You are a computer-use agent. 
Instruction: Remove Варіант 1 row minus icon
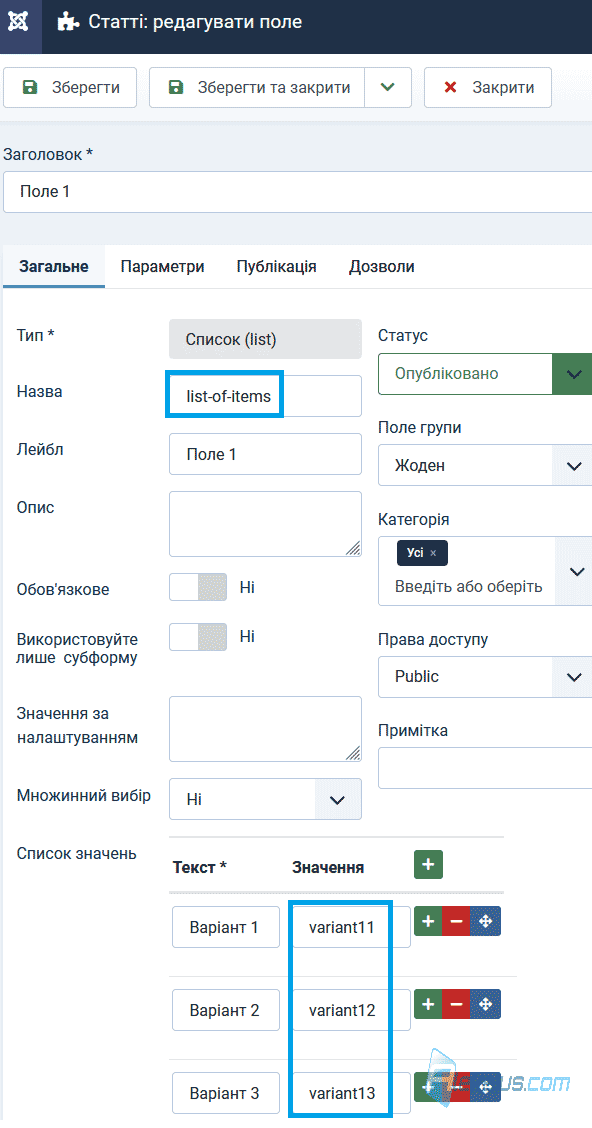456,922
